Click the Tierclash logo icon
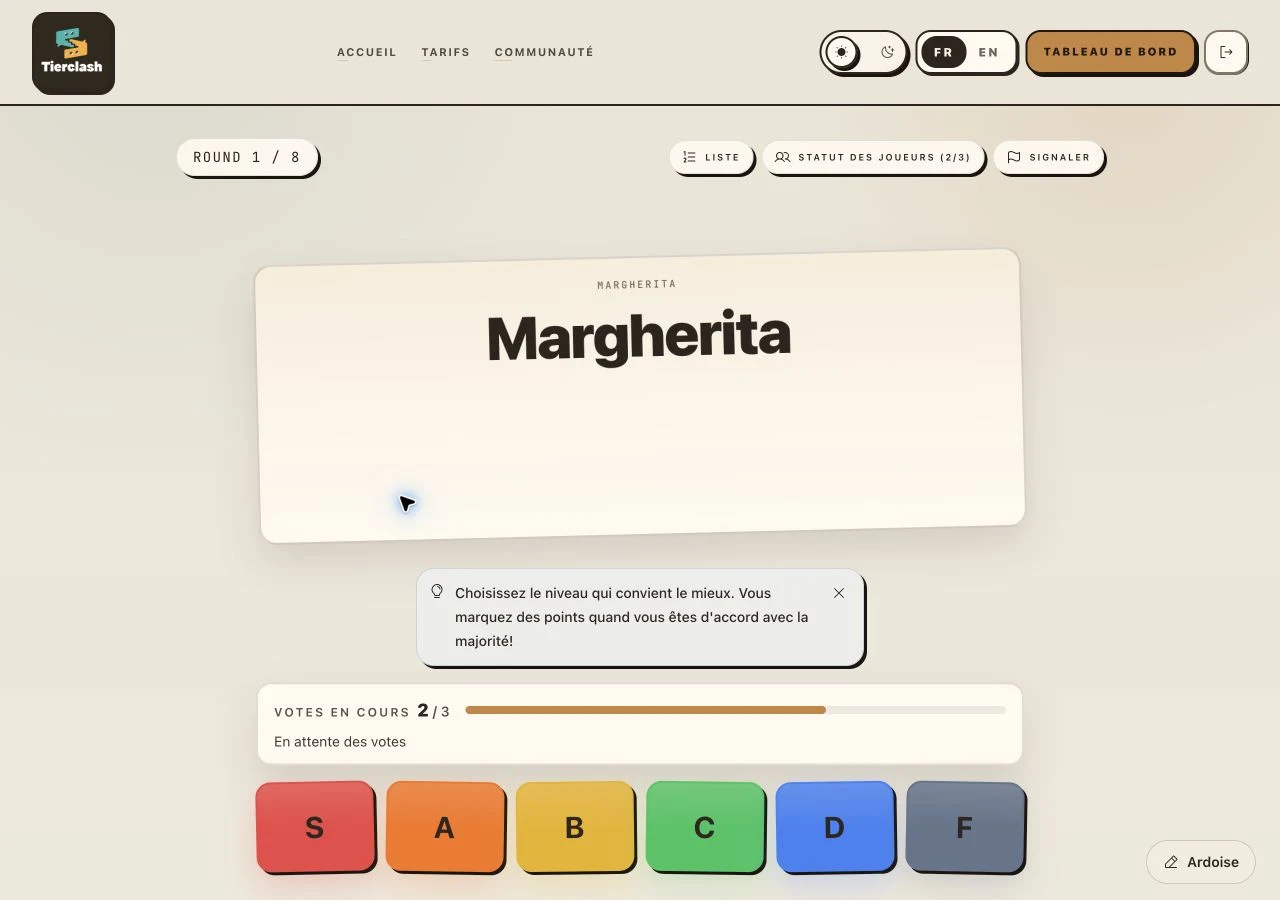Image resolution: width=1280 pixels, height=900 pixels. click(73, 53)
